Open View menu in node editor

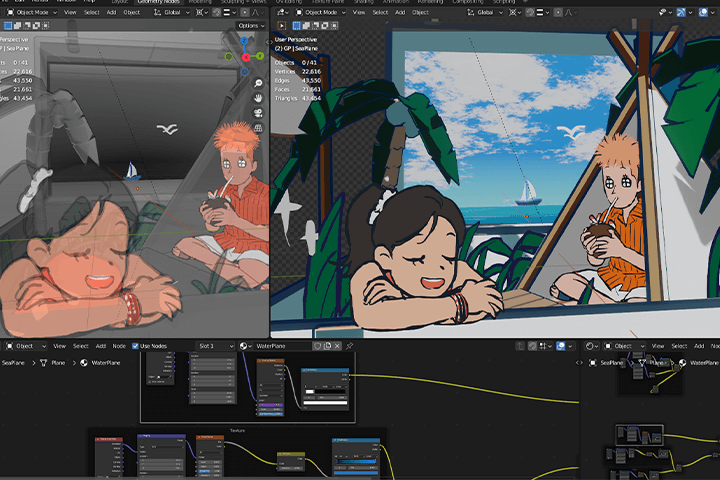point(59,346)
